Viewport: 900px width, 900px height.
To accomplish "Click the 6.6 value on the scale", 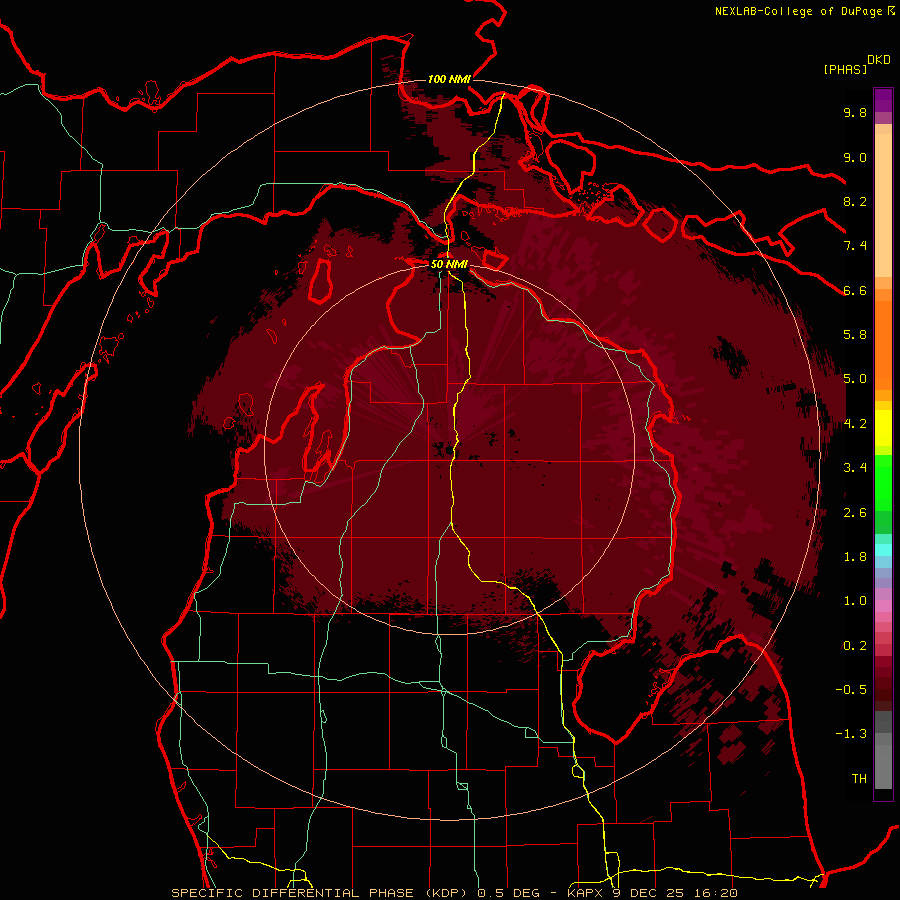I will [855, 290].
